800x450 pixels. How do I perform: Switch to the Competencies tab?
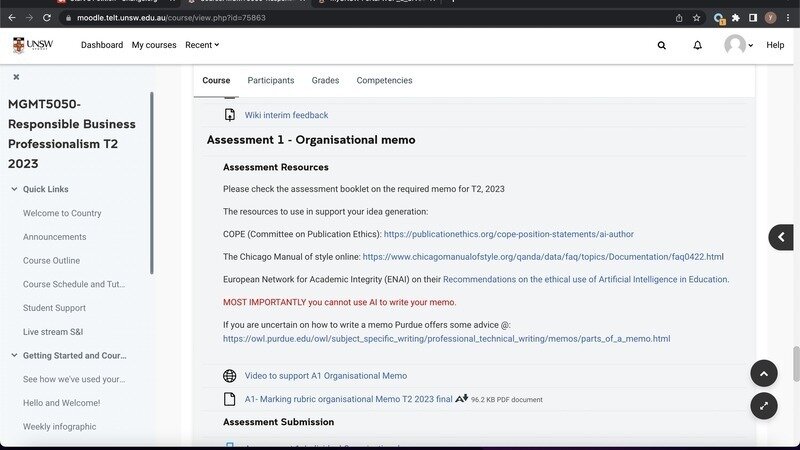[x=384, y=81]
